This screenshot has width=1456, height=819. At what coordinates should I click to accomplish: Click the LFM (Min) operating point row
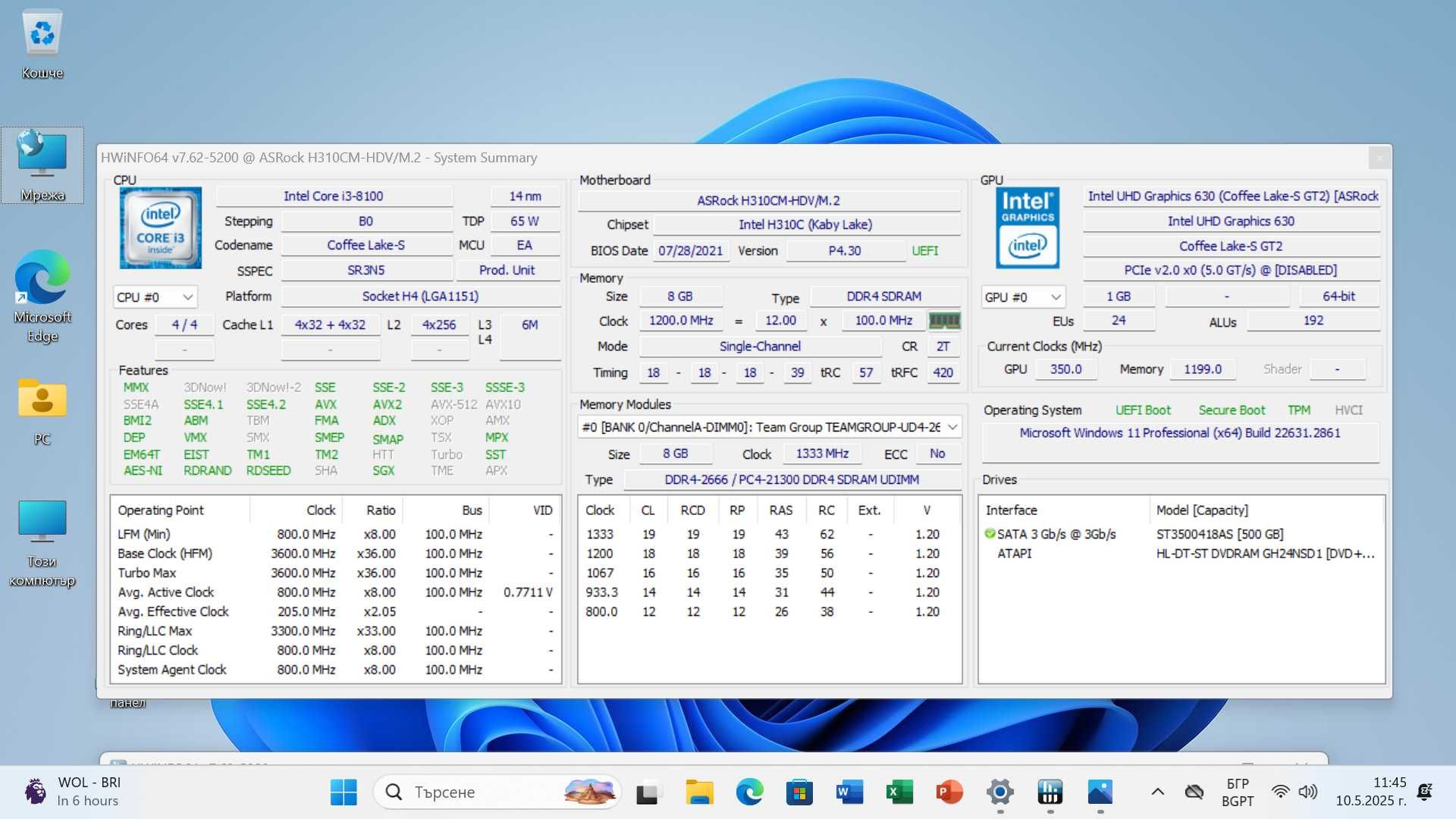tap(336, 534)
